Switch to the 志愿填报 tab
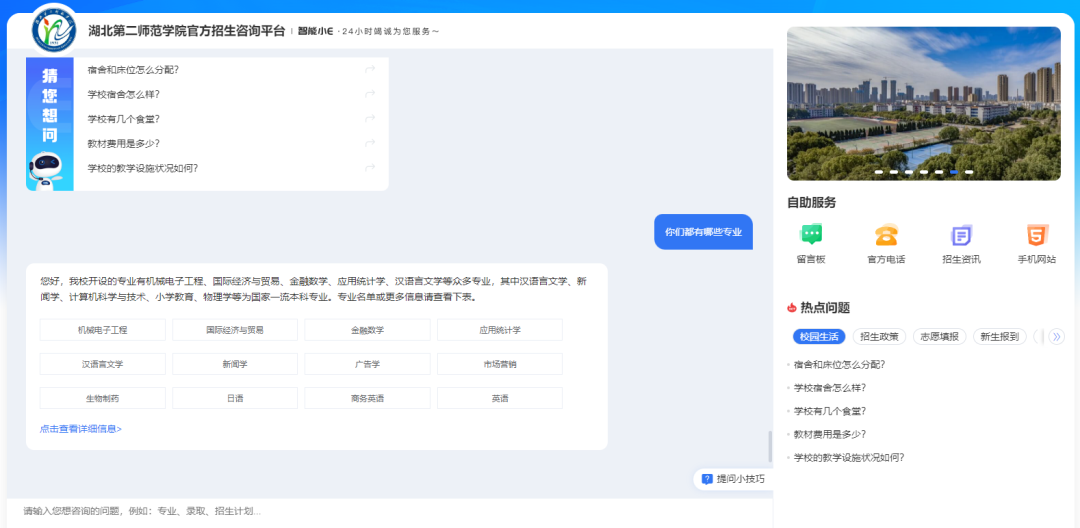The width and height of the screenshot is (1080, 528). [x=939, y=337]
